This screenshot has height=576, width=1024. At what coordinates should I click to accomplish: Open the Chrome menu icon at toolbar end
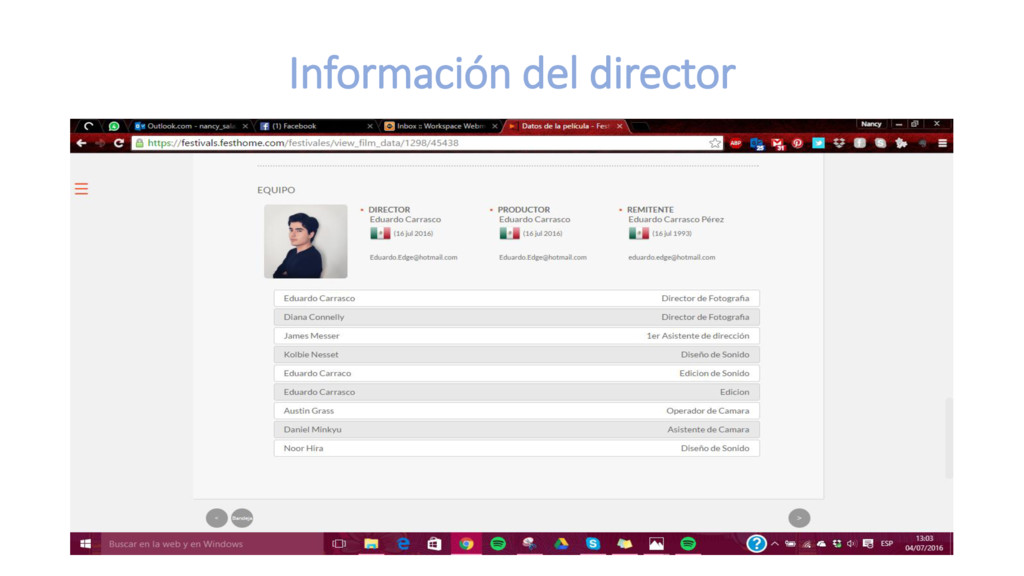tap(940, 143)
